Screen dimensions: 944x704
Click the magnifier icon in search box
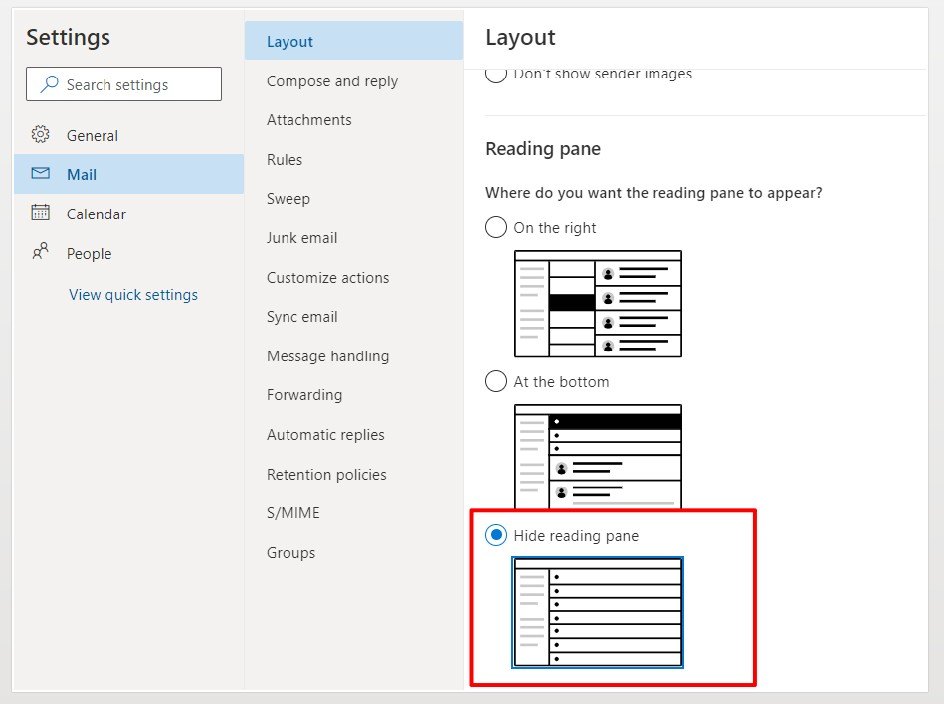pyautogui.click(x=49, y=84)
